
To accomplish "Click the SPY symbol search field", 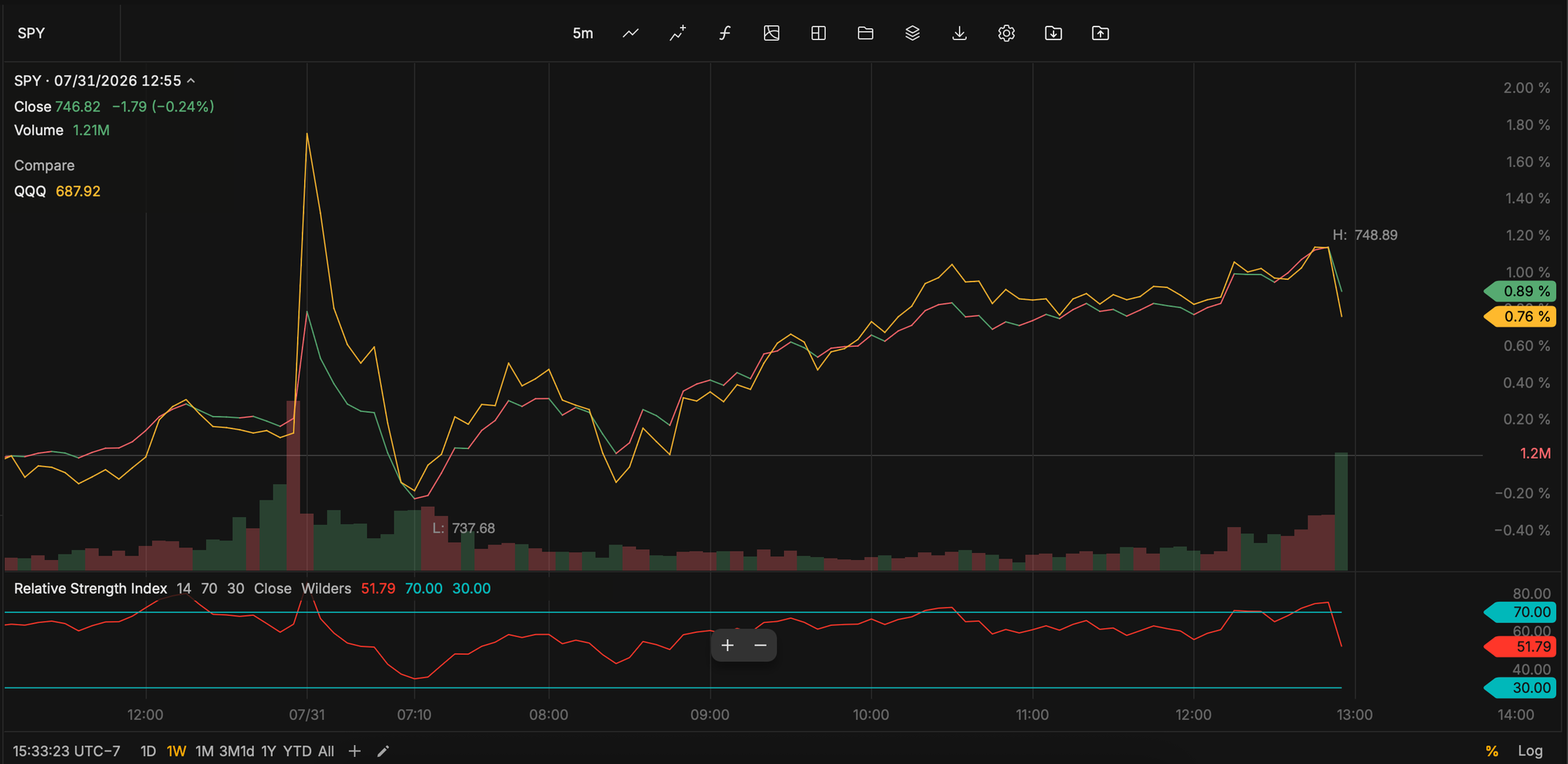I will (x=62, y=33).
